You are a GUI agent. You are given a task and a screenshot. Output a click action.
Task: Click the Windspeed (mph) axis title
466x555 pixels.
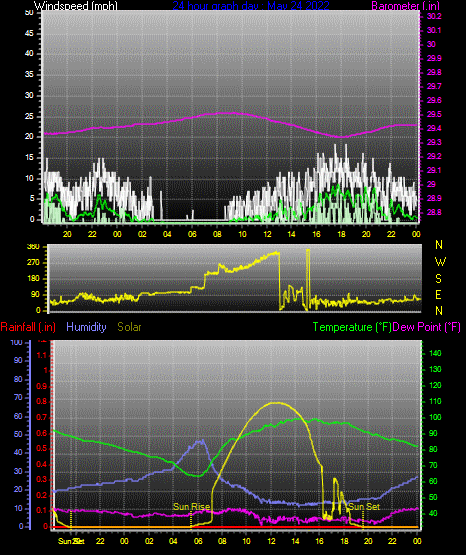point(75,6)
